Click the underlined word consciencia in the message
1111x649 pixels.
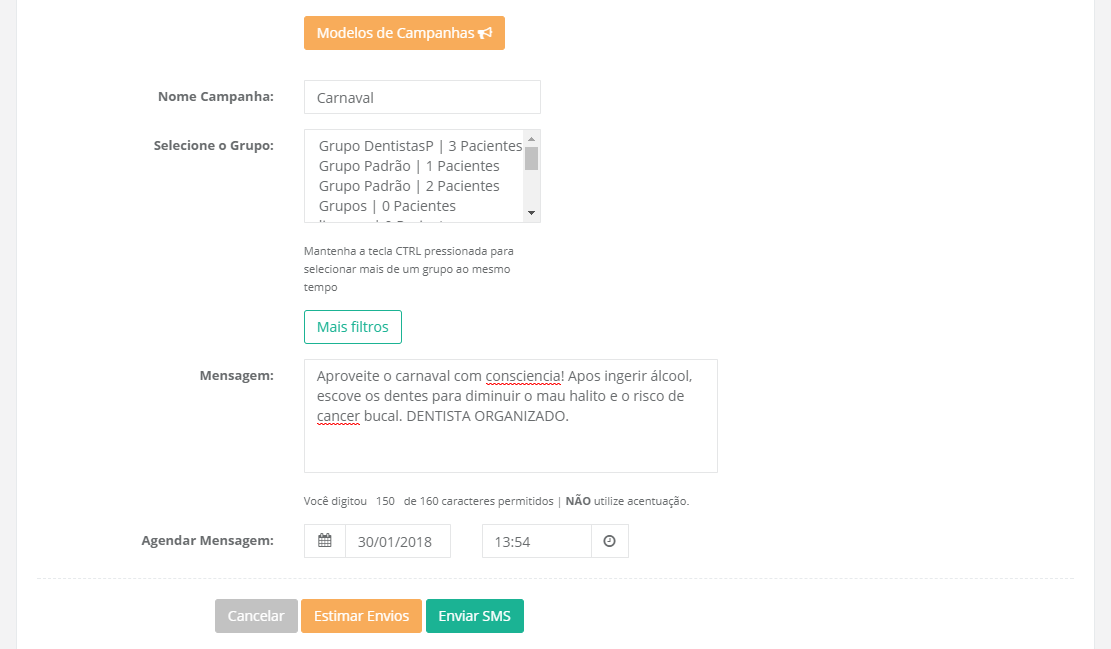click(523, 376)
